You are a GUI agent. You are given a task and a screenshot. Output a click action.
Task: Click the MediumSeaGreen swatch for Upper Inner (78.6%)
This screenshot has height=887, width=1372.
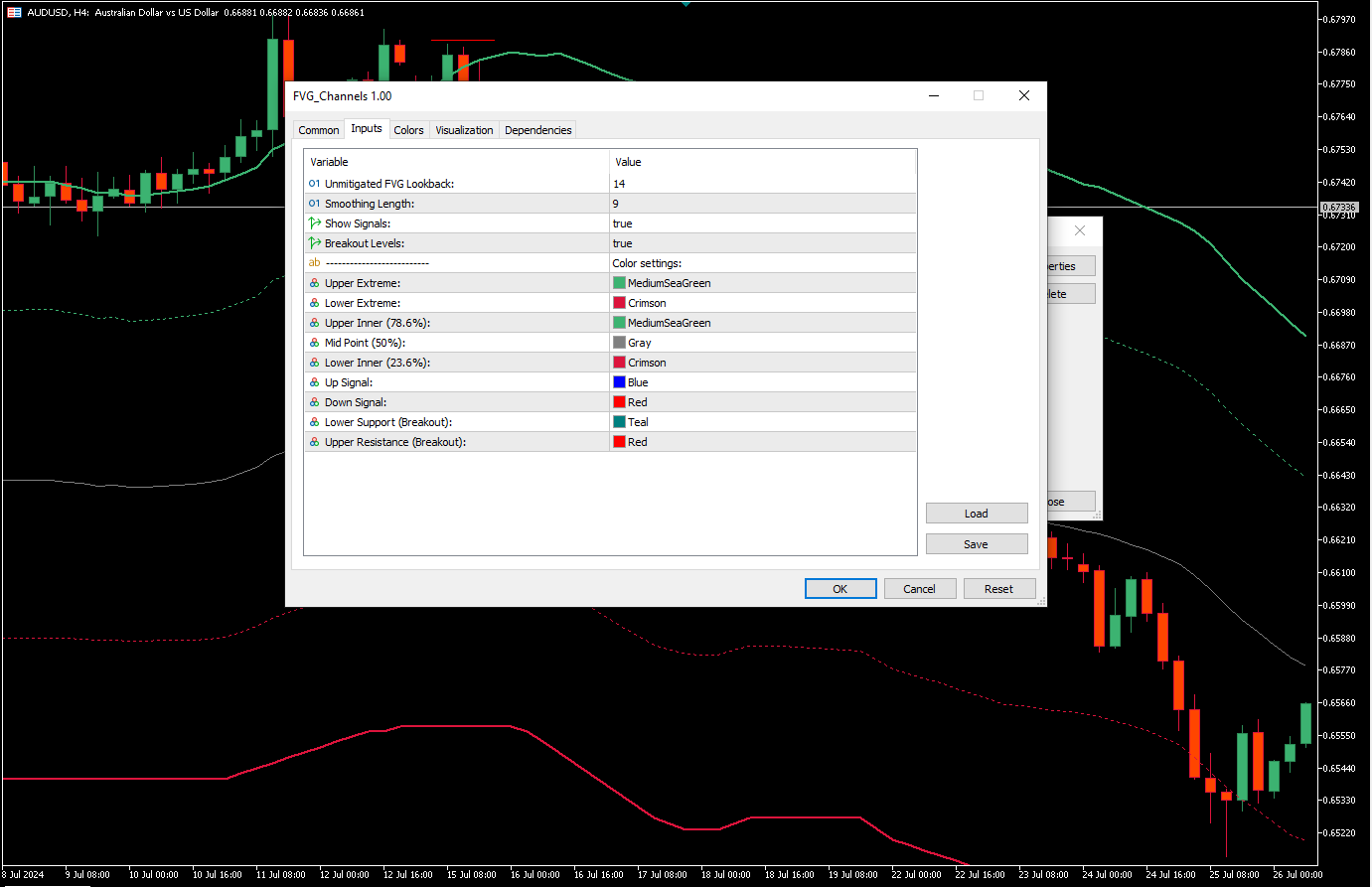pos(619,323)
